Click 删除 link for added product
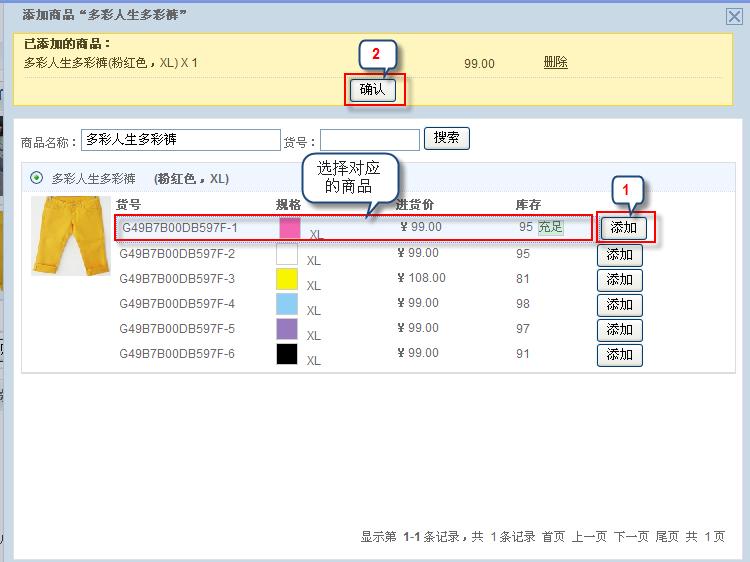The width and height of the screenshot is (750, 562). 555,63
